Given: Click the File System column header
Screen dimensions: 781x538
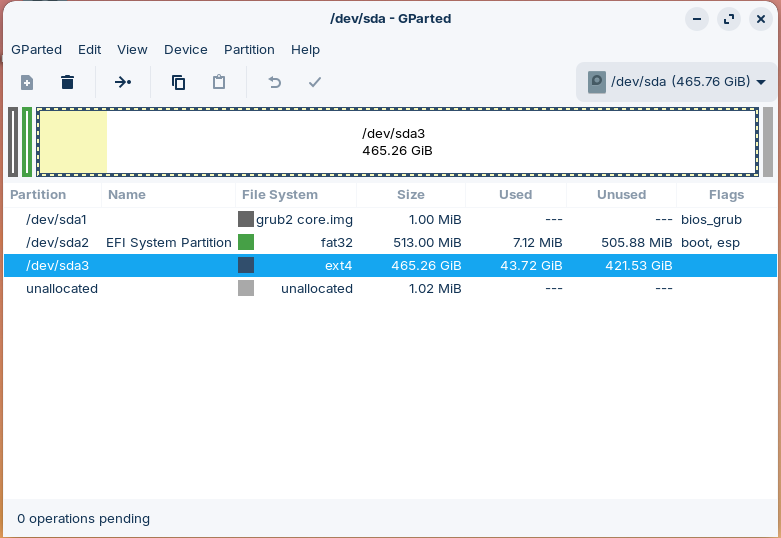Looking at the screenshot, I should click(280, 195).
